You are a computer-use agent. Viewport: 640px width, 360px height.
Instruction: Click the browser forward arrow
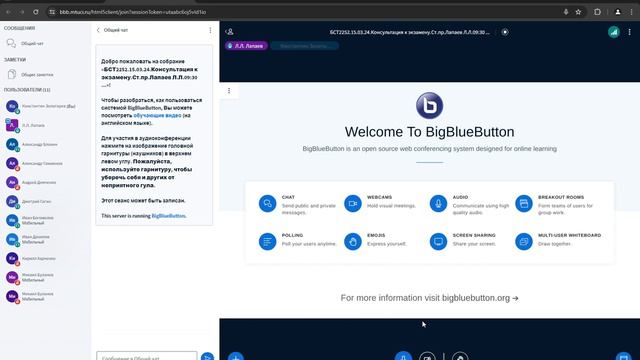[x=22, y=12]
